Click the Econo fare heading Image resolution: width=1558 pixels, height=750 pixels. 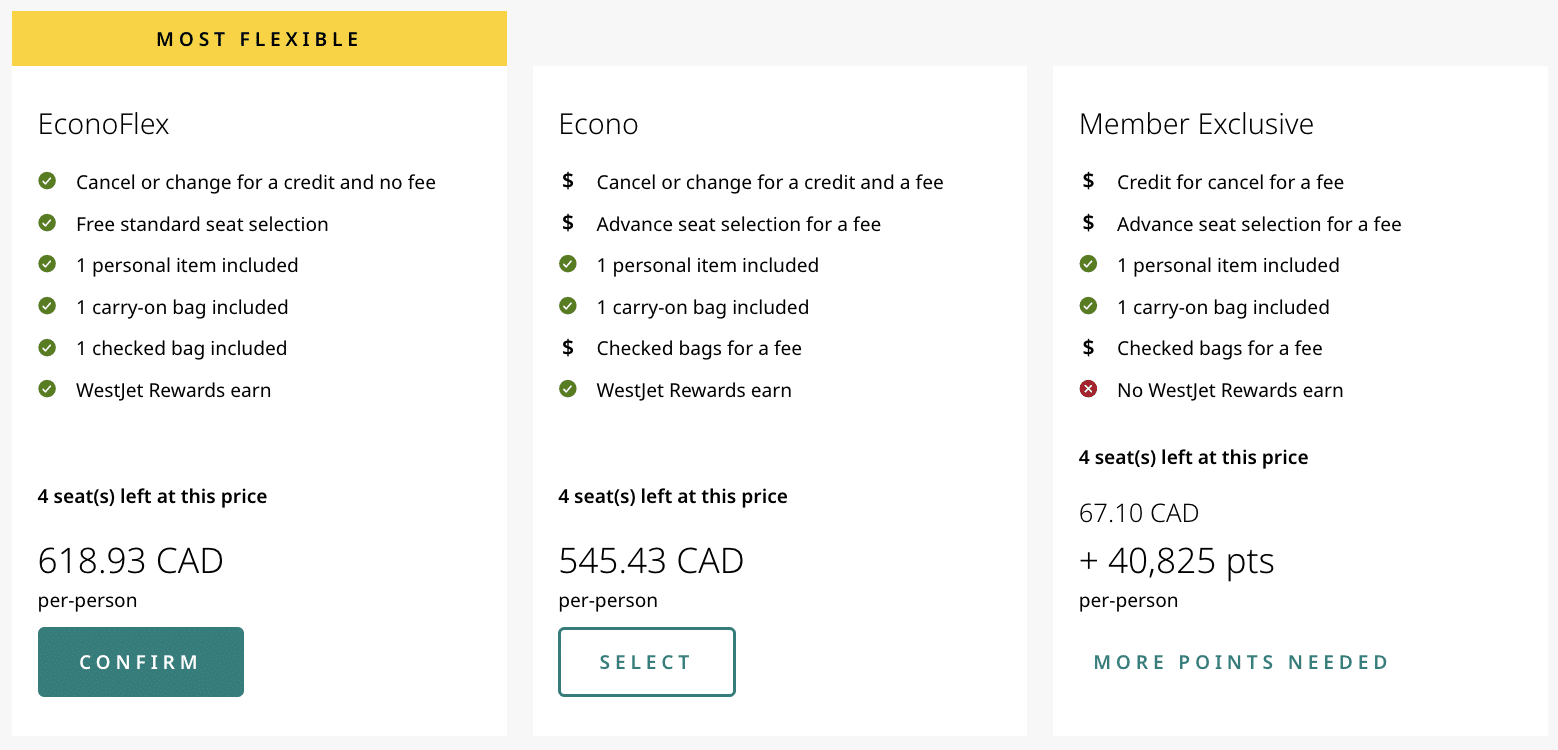pyautogui.click(x=598, y=124)
